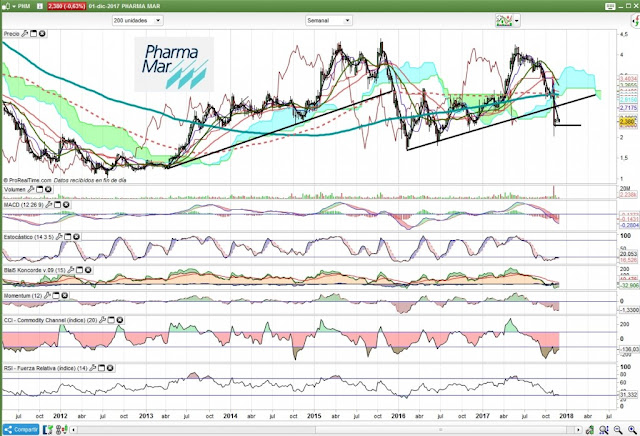The image size is (640, 436).
Task: Click the Precio panel label
Action: pos(11,34)
